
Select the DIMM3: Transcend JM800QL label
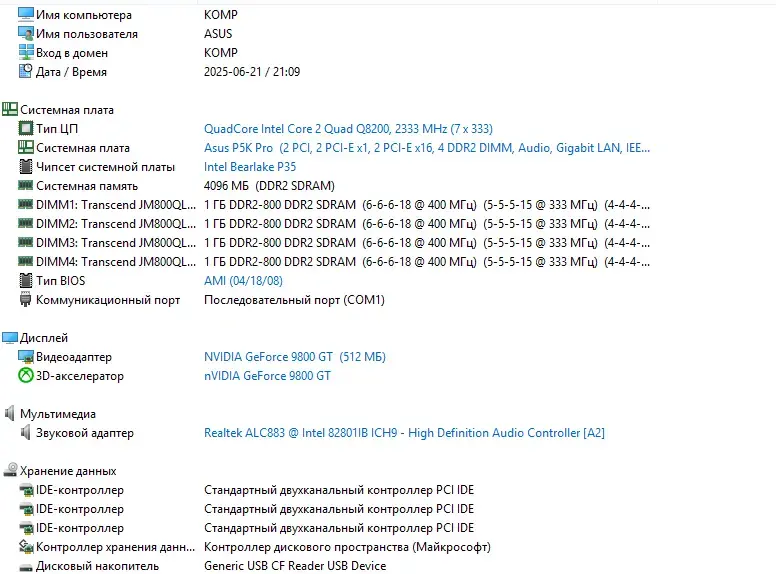click(x=116, y=242)
